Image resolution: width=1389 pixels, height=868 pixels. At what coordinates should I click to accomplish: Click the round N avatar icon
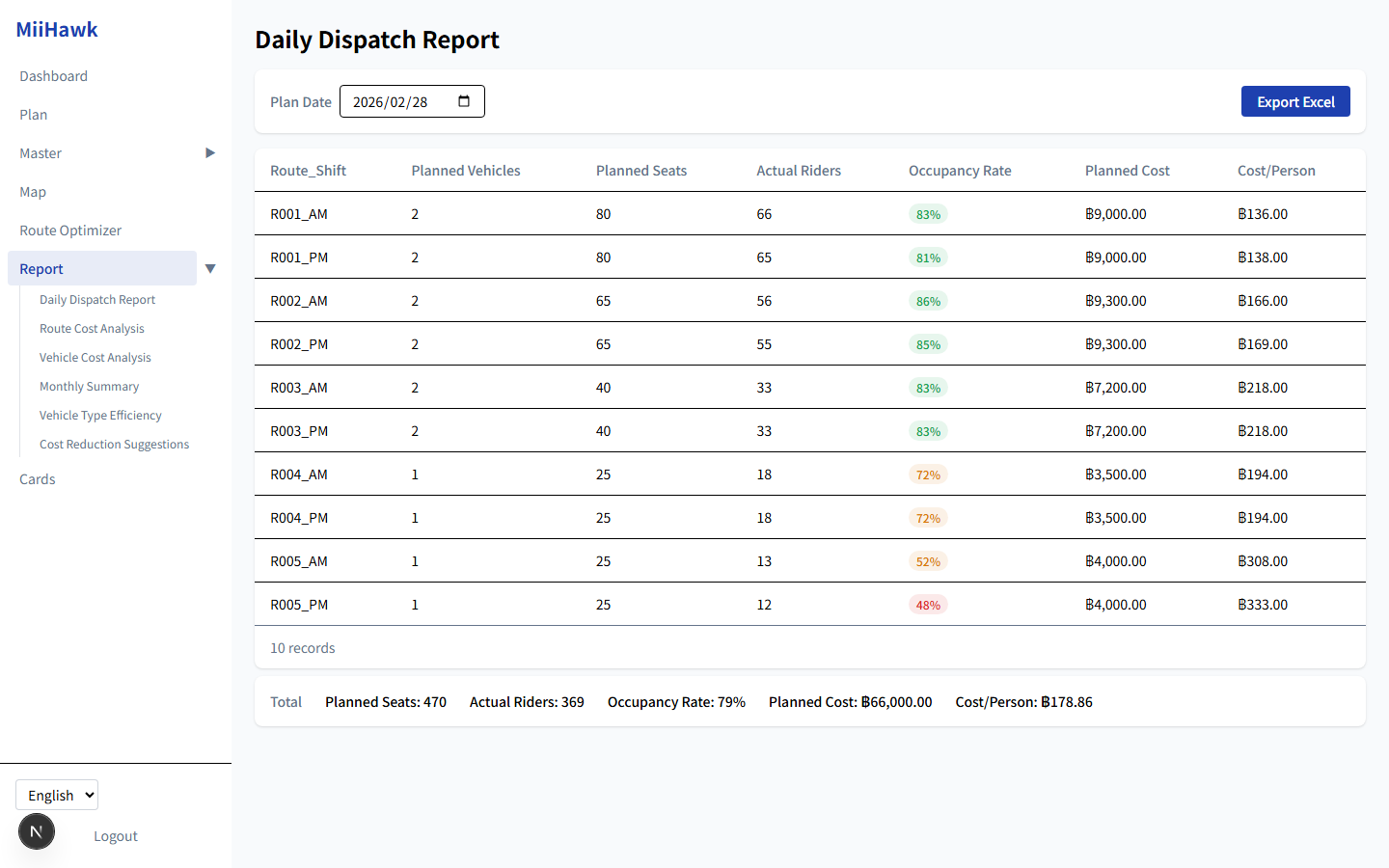tap(37, 831)
